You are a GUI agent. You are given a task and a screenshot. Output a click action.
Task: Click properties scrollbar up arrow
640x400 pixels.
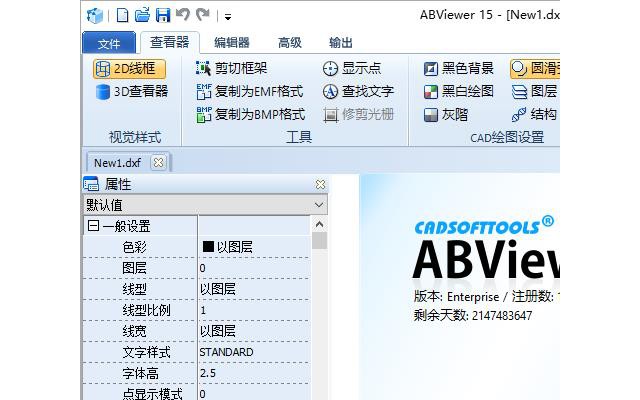click(319, 224)
